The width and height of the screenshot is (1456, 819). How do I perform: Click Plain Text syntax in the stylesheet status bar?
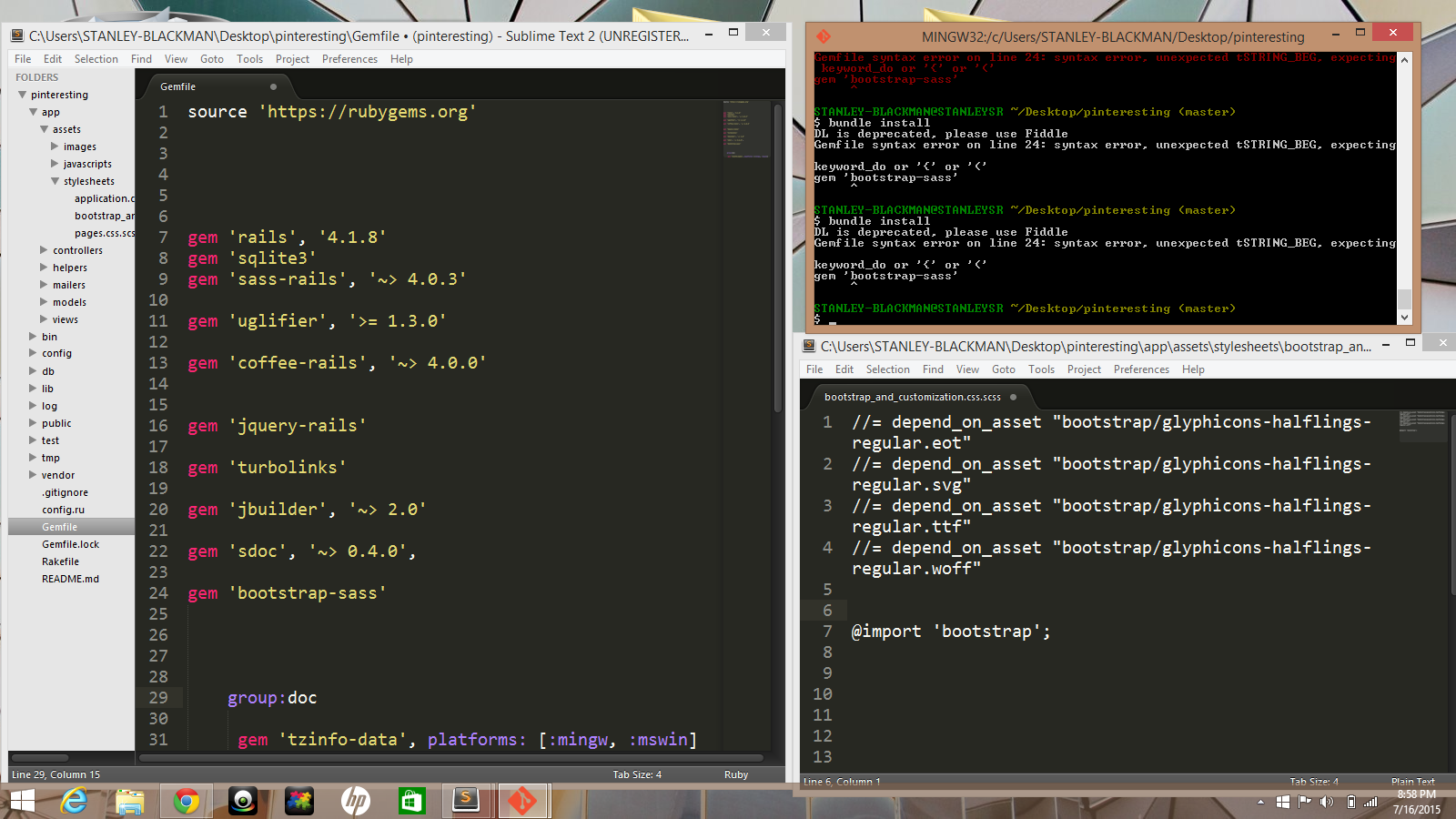1412,782
